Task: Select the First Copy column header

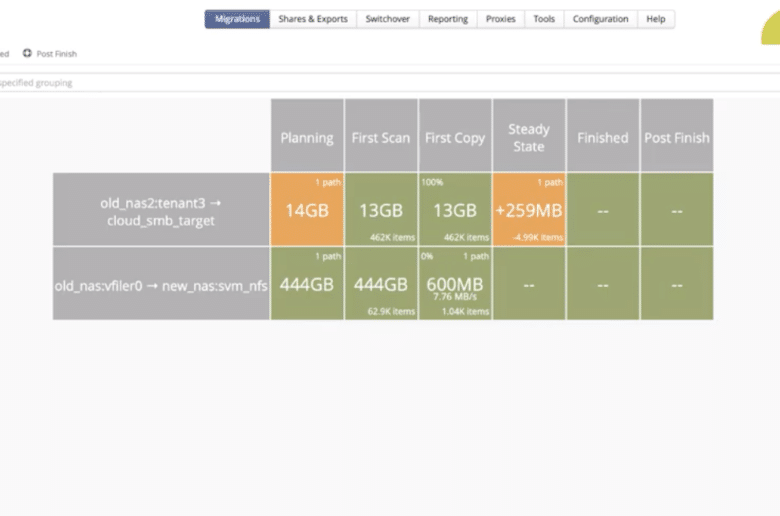Action: pos(455,135)
